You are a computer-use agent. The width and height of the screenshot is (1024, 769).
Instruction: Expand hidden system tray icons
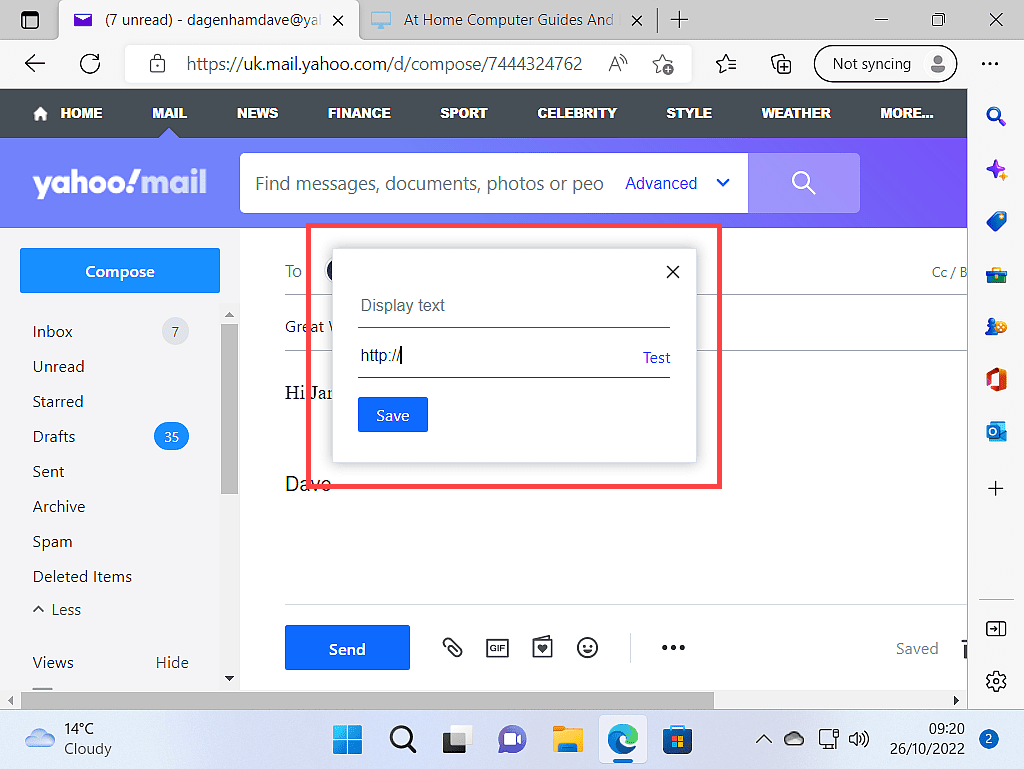pyautogui.click(x=763, y=738)
